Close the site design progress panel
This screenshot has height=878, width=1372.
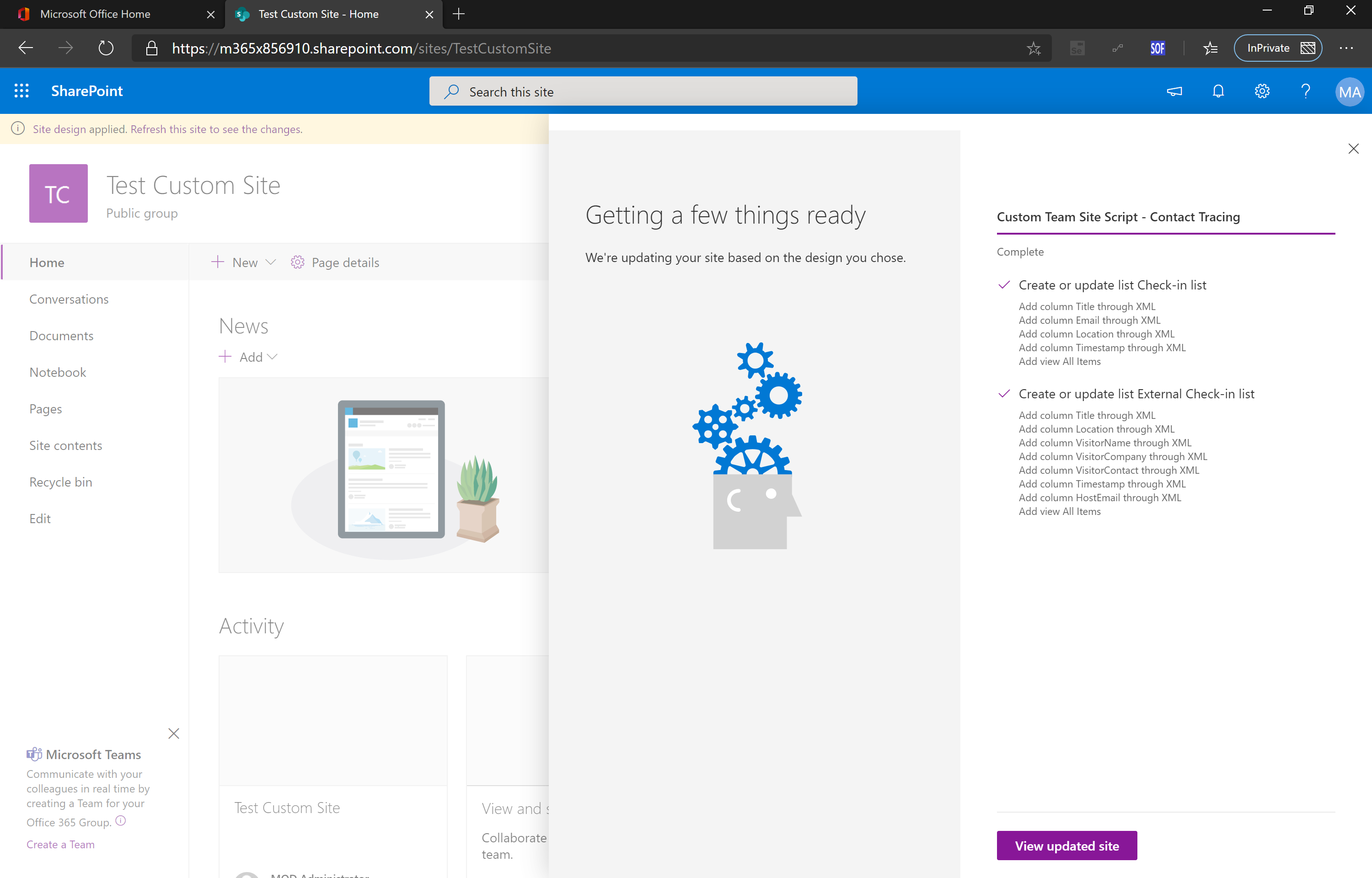coord(1353,149)
